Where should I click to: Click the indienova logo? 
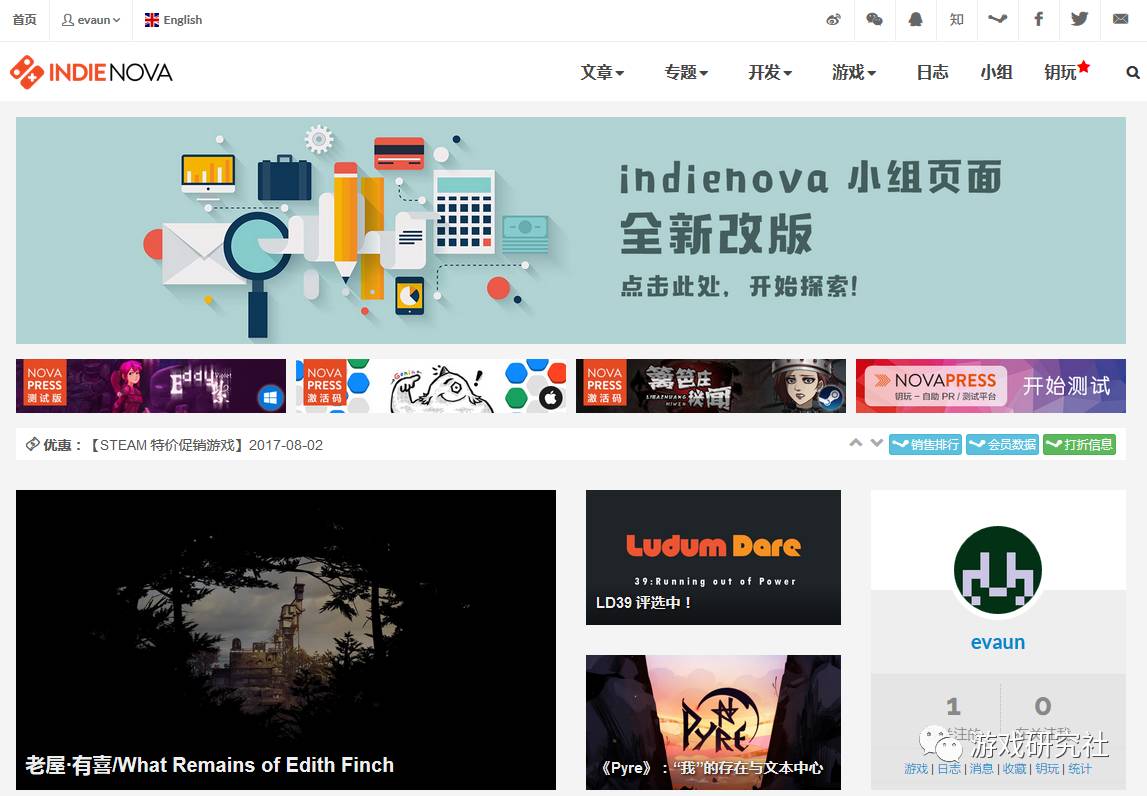click(91, 72)
